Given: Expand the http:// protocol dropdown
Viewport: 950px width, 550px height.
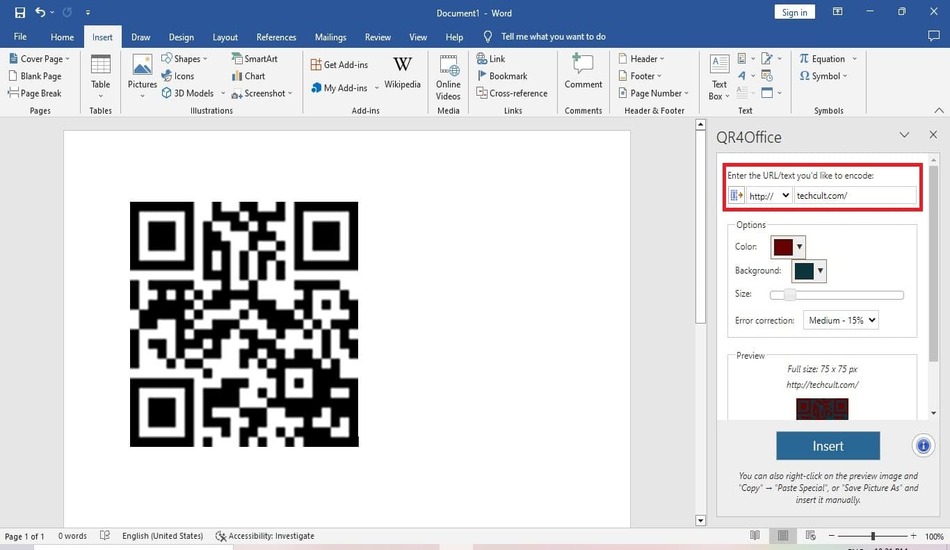Looking at the screenshot, I should (769, 196).
